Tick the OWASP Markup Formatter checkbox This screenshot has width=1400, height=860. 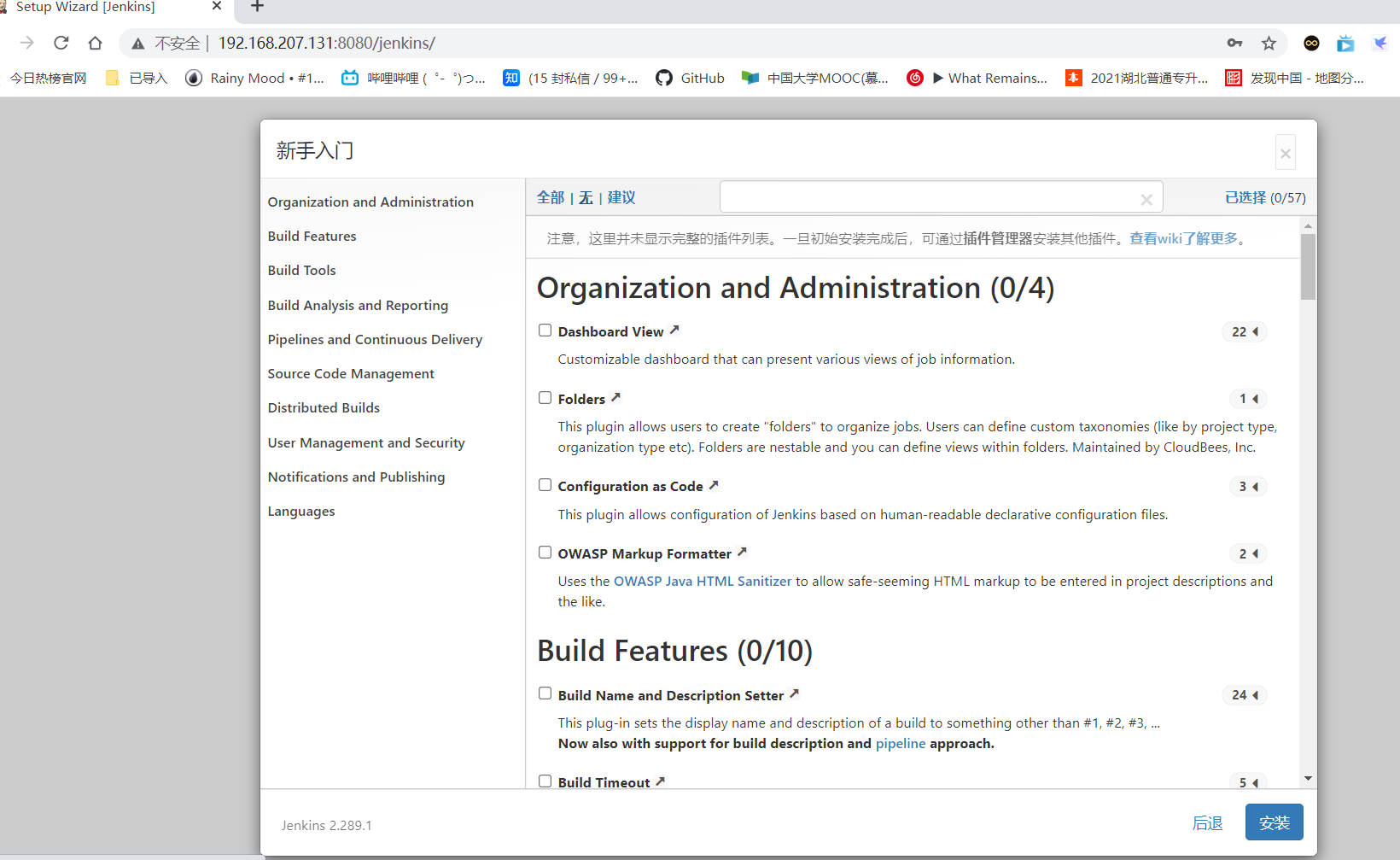545,553
